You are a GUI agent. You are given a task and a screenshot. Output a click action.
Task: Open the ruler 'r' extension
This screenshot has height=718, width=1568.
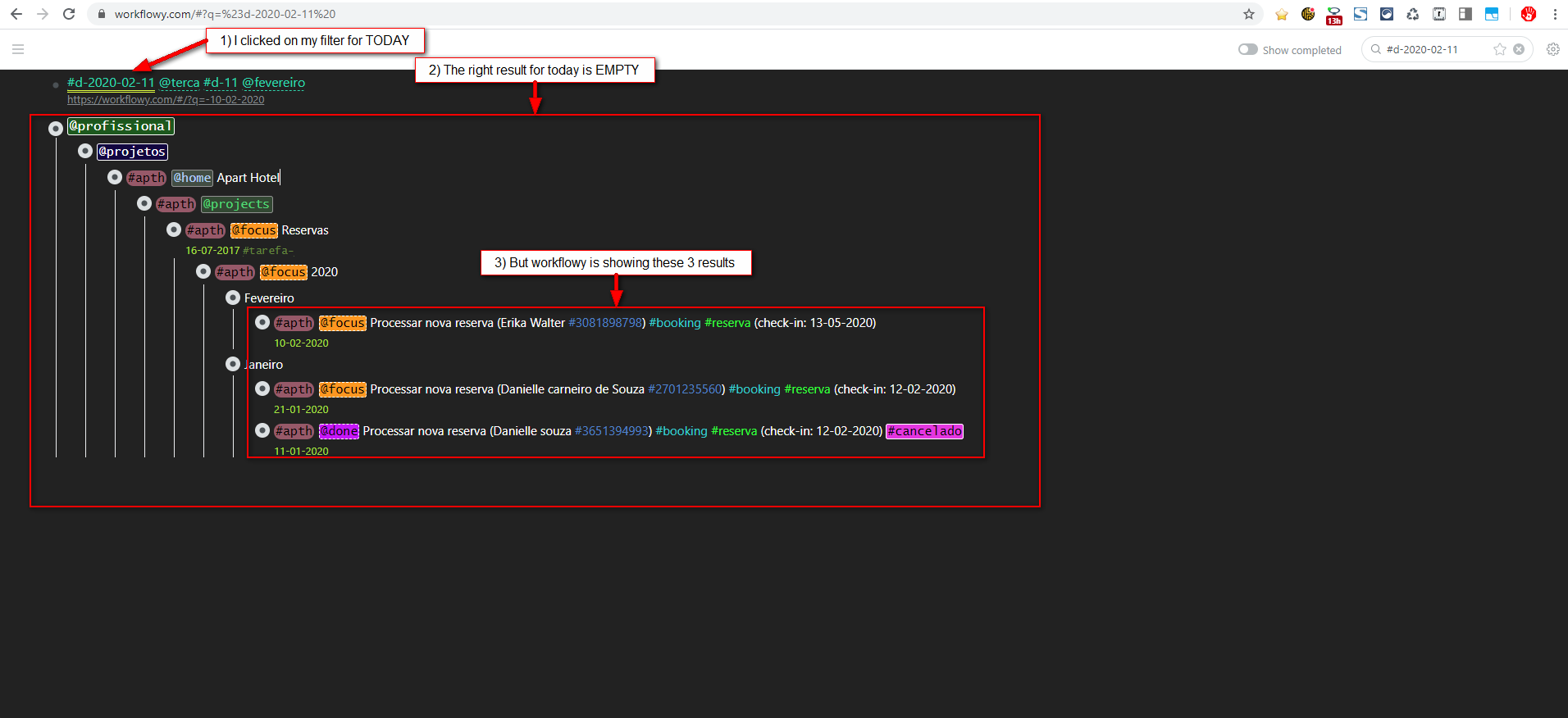point(1439,14)
